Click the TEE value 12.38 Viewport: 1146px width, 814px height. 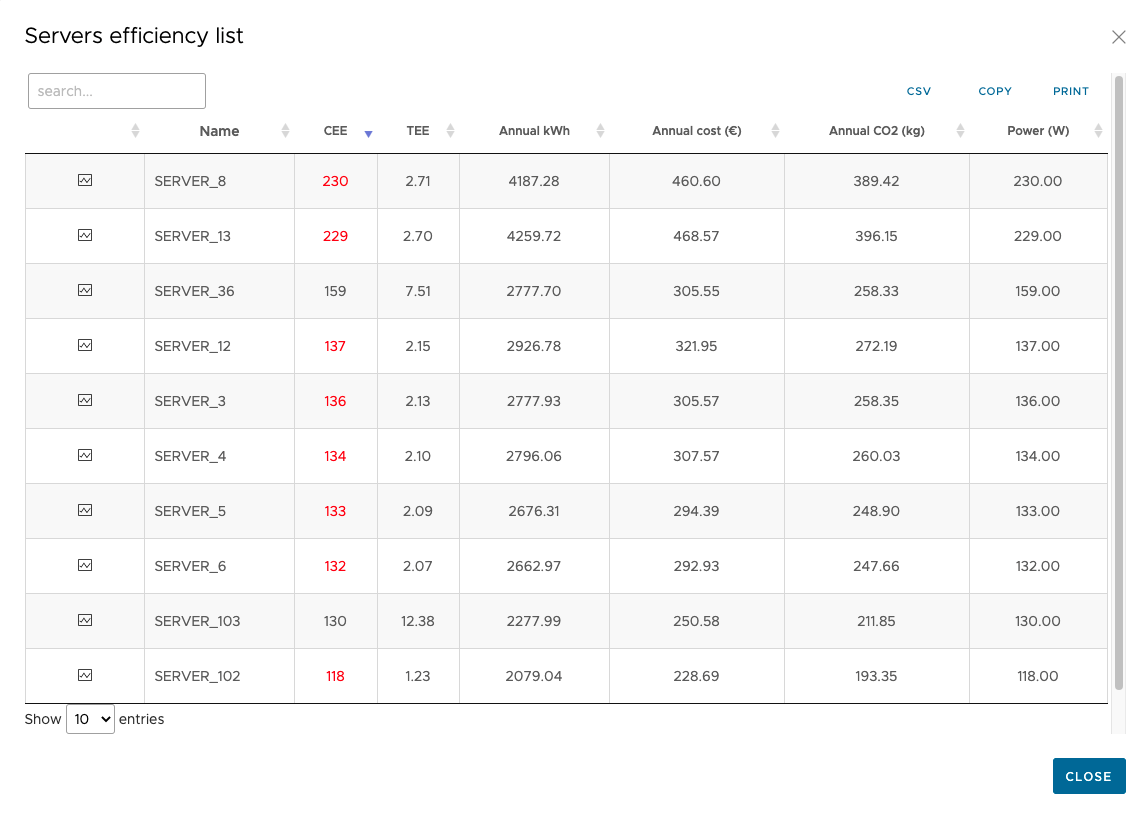click(x=418, y=621)
